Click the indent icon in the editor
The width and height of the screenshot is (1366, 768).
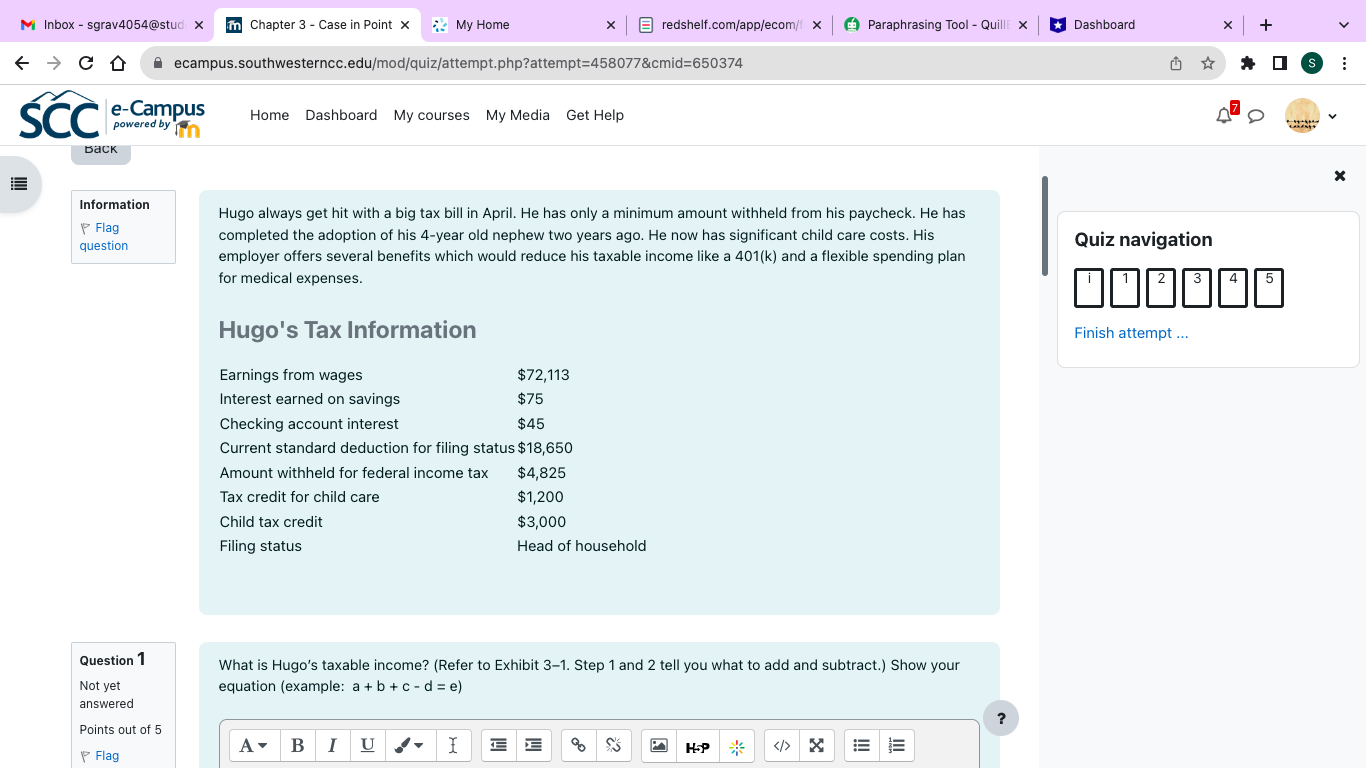(534, 745)
